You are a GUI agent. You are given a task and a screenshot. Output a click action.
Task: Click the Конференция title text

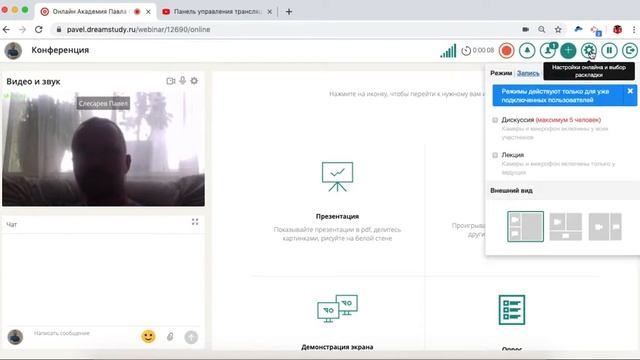[60, 50]
